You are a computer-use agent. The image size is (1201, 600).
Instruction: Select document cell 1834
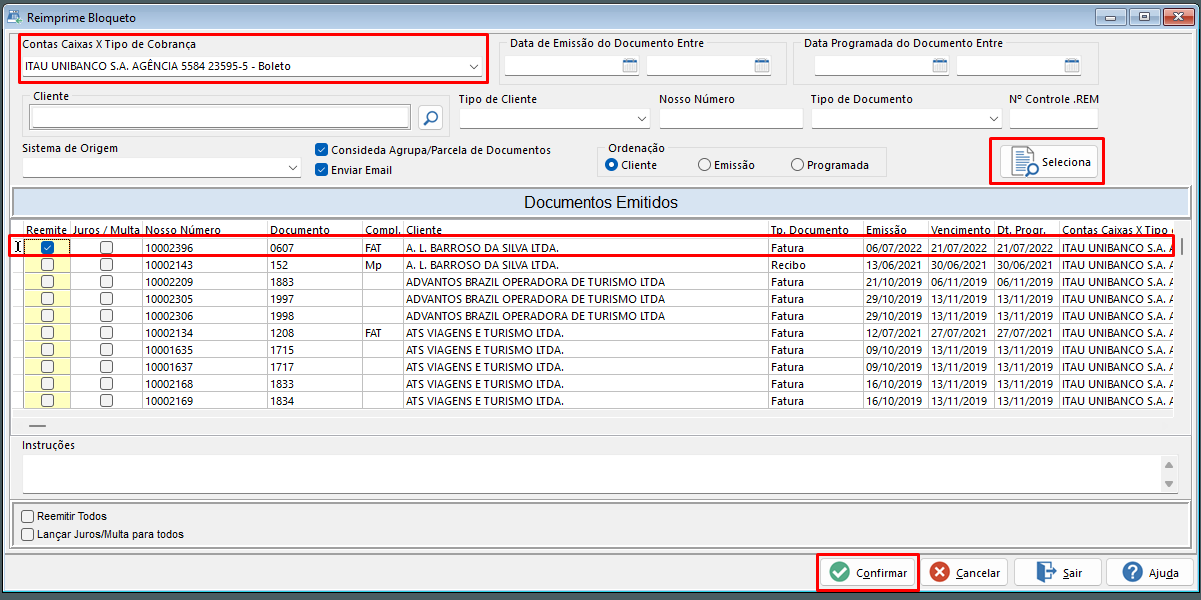[x=315, y=401]
